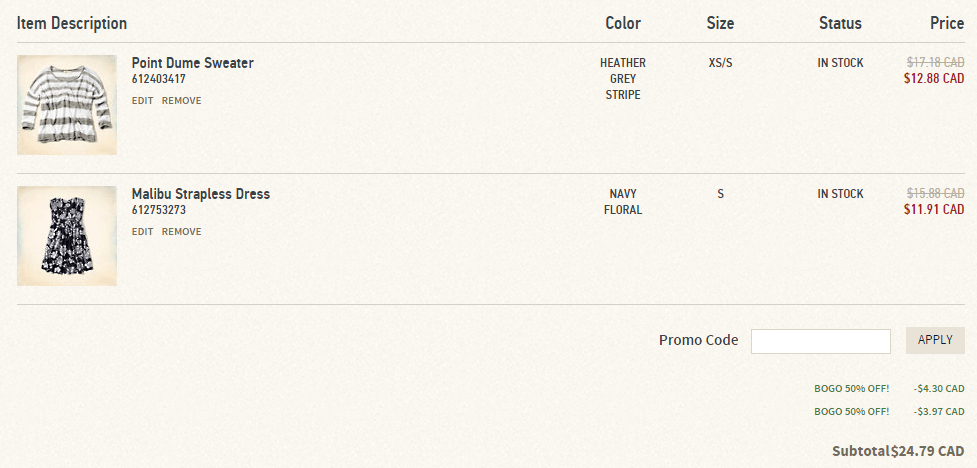The height and width of the screenshot is (468, 977).
Task: Click the Color column header
Action: pyautogui.click(x=623, y=23)
